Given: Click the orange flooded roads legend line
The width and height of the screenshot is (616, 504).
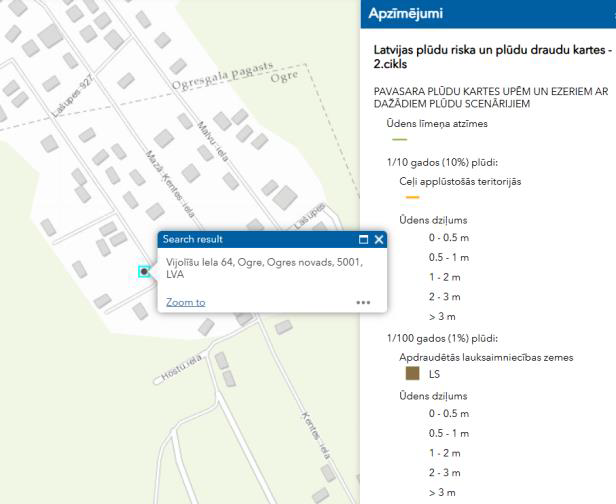Looking at the screenshot, I should [412, 197].
